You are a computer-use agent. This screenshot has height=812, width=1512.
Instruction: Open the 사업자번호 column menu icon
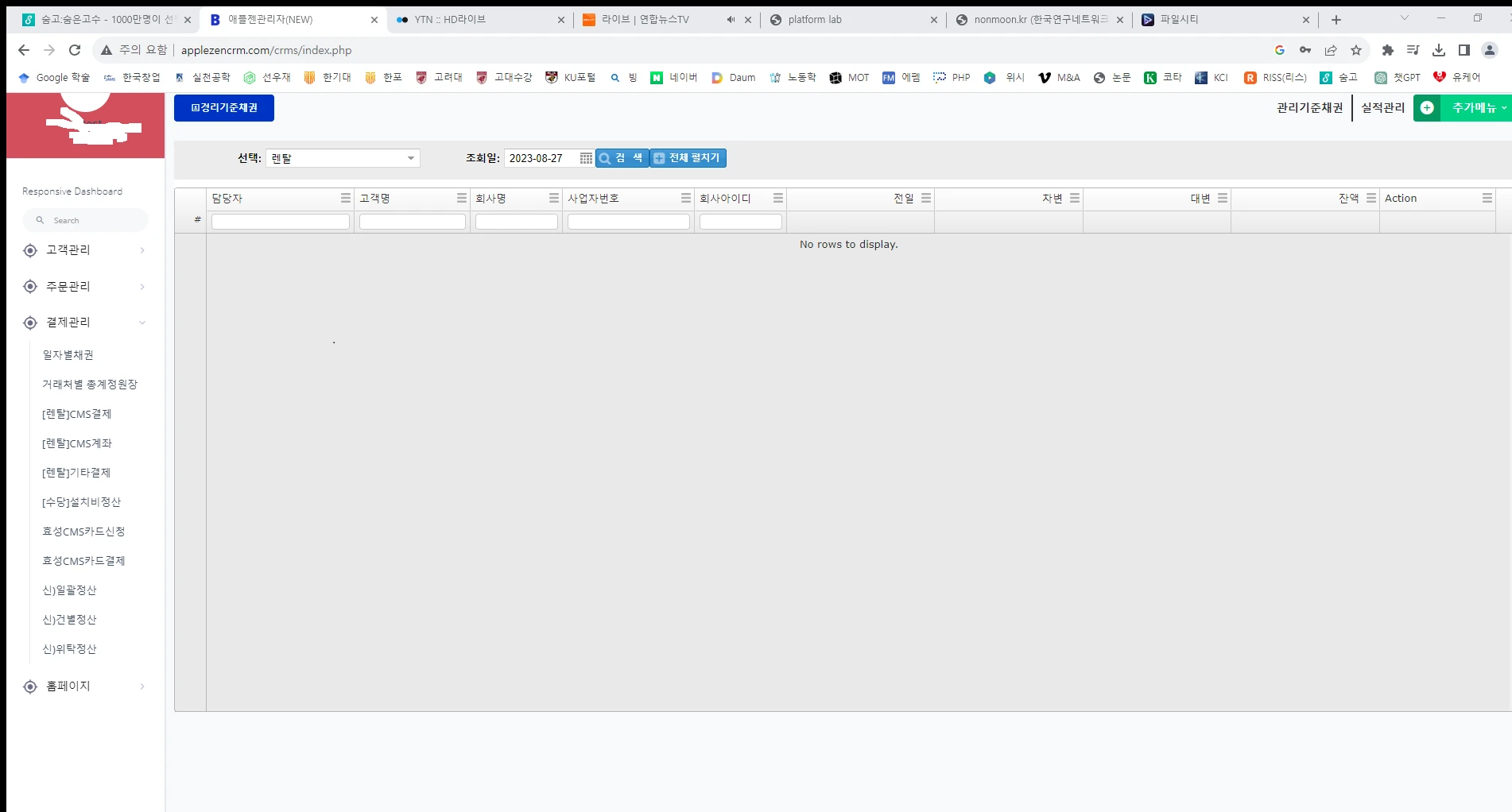click(x=685, y=198)
